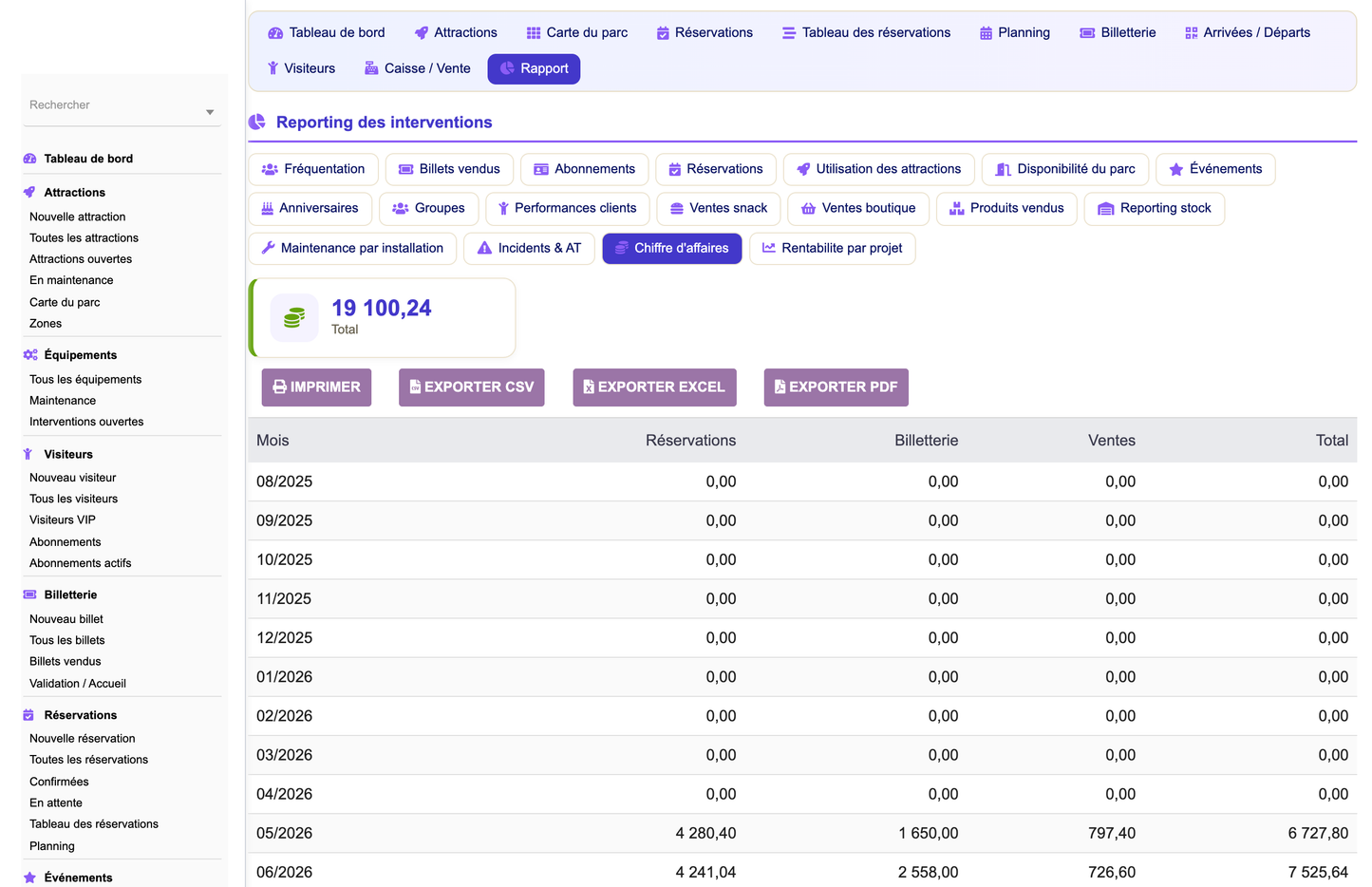Click the calendar-check icon of top Réservations tab
1372x887 pixels.
click(x=663, y=33)
